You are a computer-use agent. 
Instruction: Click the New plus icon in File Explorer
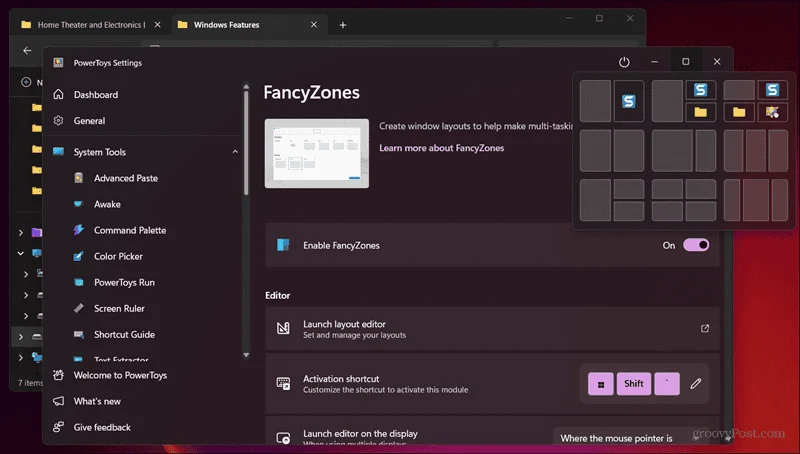pos(26,82)
